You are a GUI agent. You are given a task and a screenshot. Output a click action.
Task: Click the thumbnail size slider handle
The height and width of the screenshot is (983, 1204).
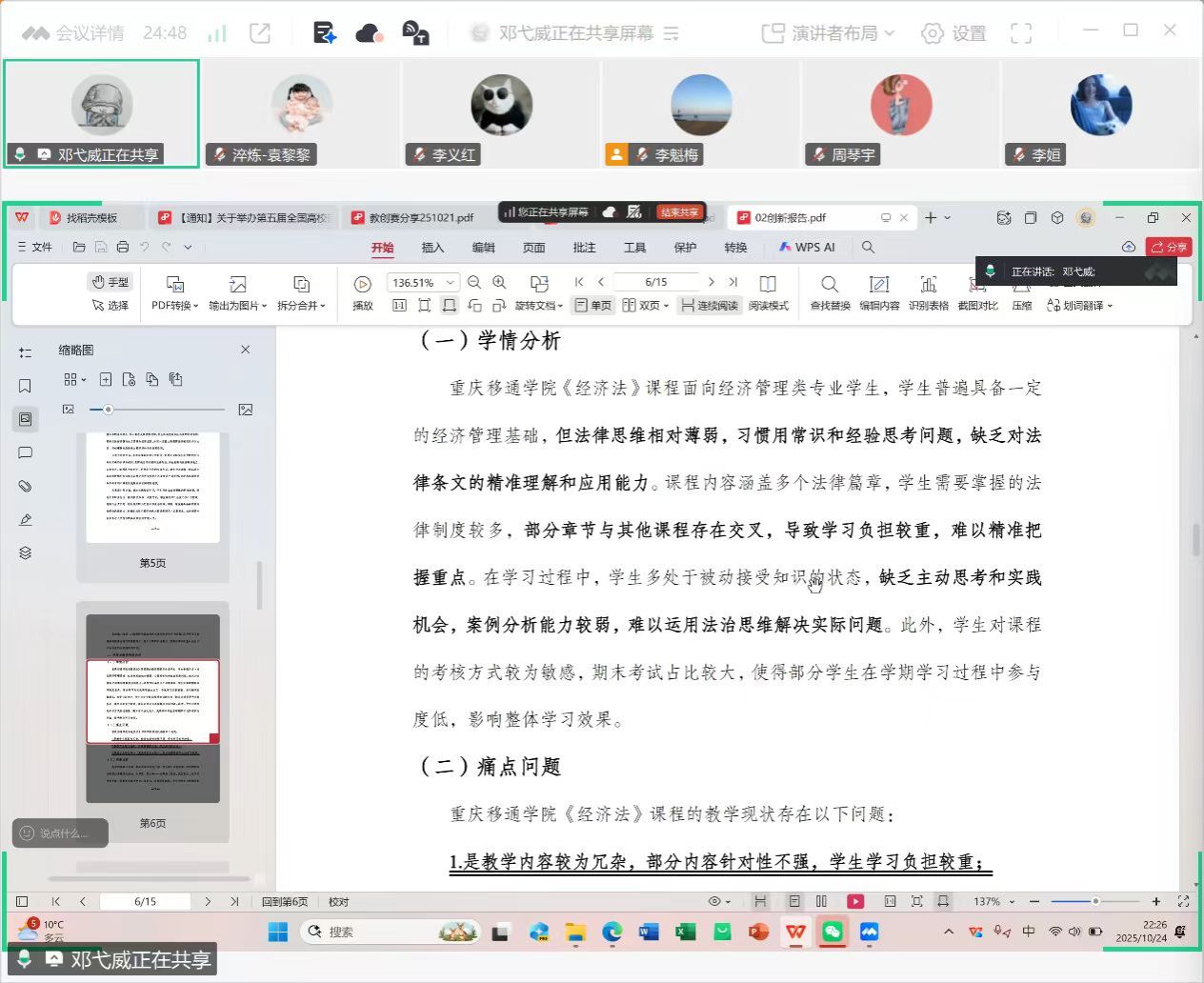click(109, 410)
